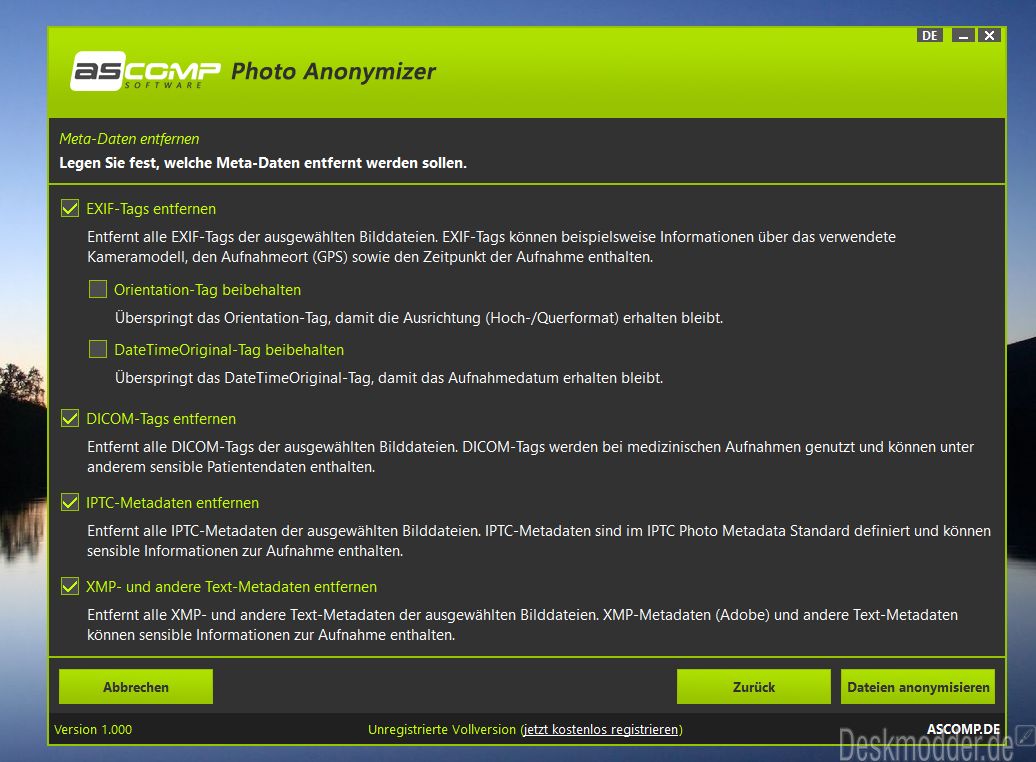The width and height of the screenshot is (1036, 762).
Task: Click the Abbrechen button
Action: [x=135, y=687]
